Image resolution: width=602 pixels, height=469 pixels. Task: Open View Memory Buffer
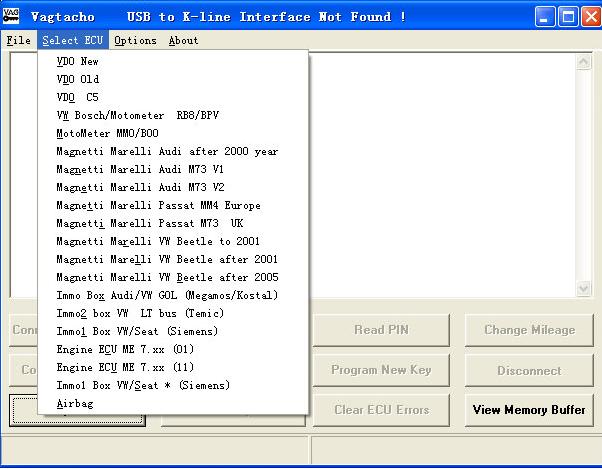pos(529,410)
